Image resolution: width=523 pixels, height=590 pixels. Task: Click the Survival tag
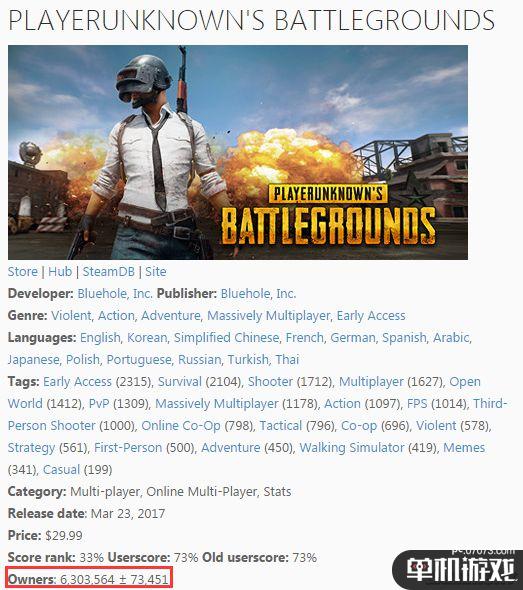pyautogui.click(x=180, y=382)
